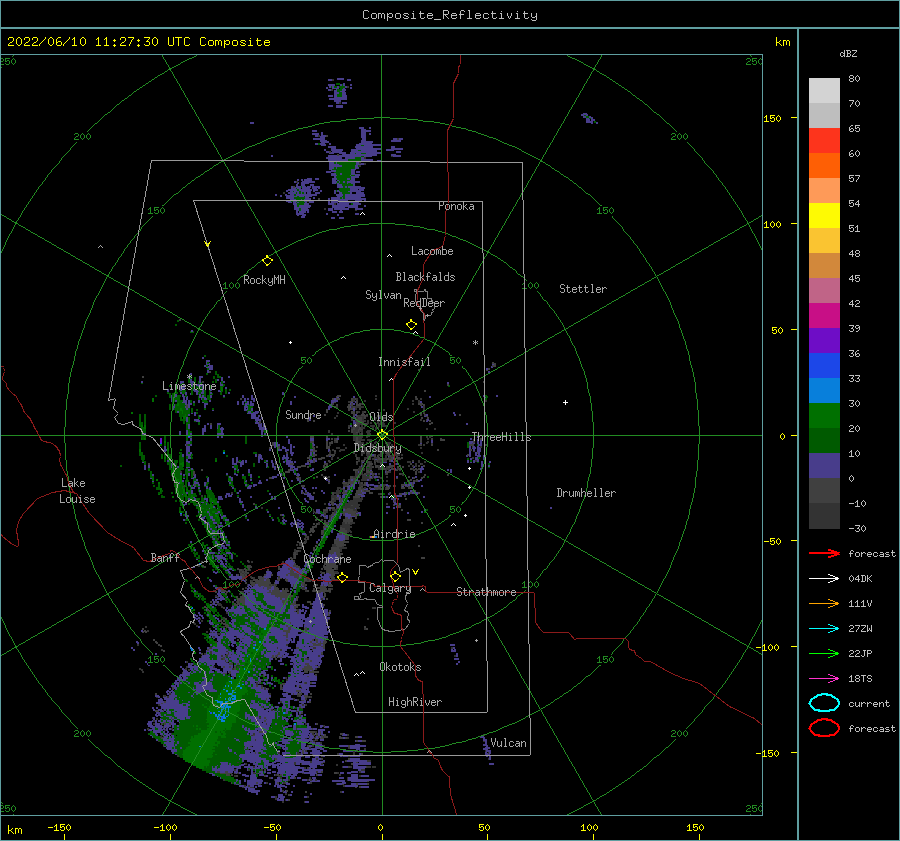
Task: Click the red forecast arrow in legend
Action: (824, 553)
